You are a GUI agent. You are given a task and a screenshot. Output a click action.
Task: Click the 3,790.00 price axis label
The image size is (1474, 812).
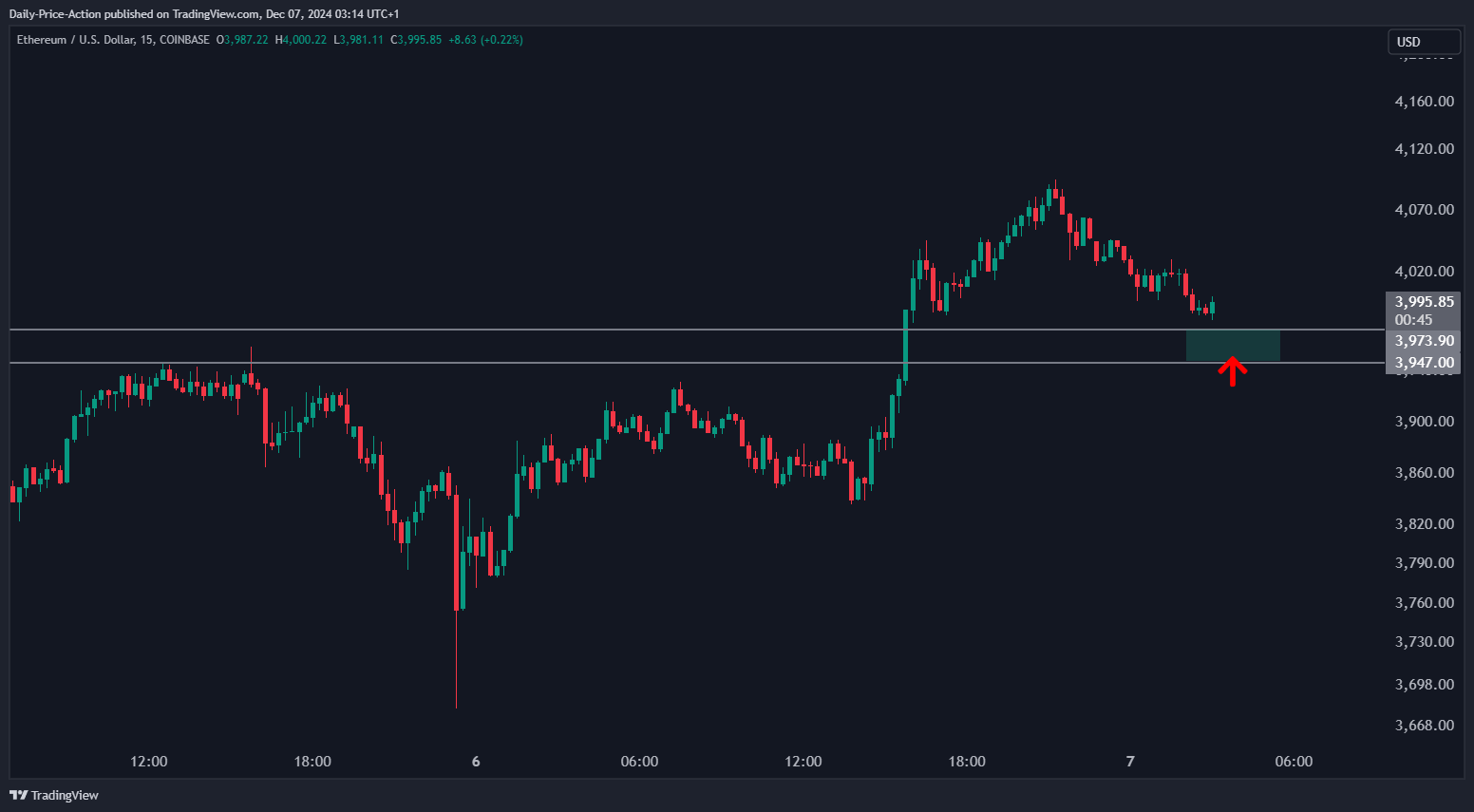pos(1424,563)
